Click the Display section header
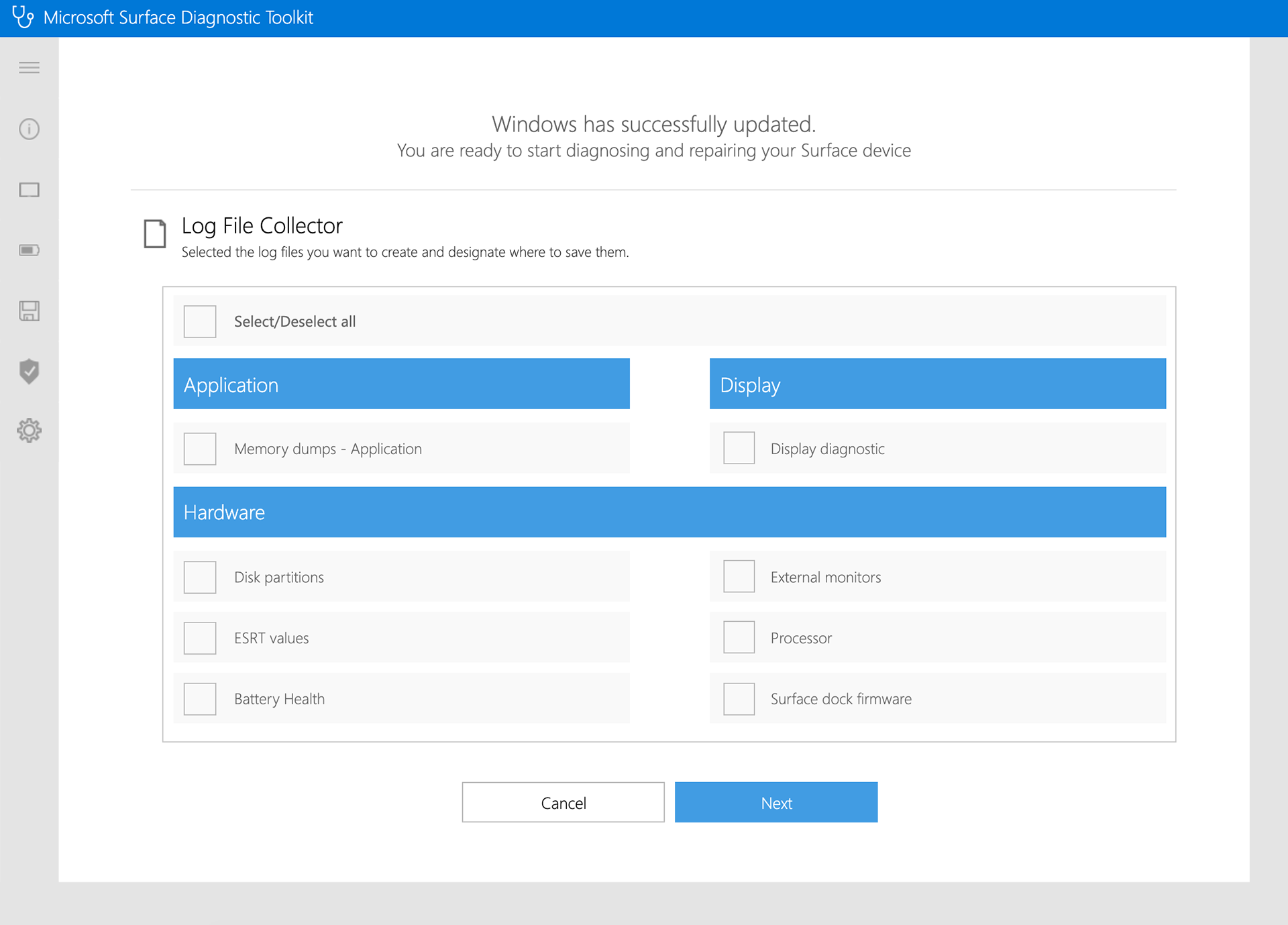The height and width of the screenshot is (925, 1288). (938, 384)
